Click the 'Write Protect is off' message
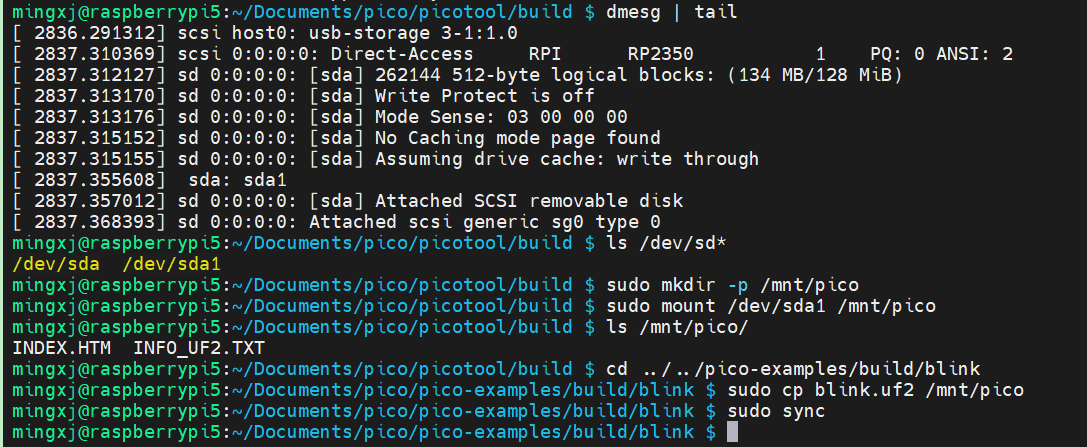The height and width of the screenshot is (447, 1087). click(x=484, y=96)
